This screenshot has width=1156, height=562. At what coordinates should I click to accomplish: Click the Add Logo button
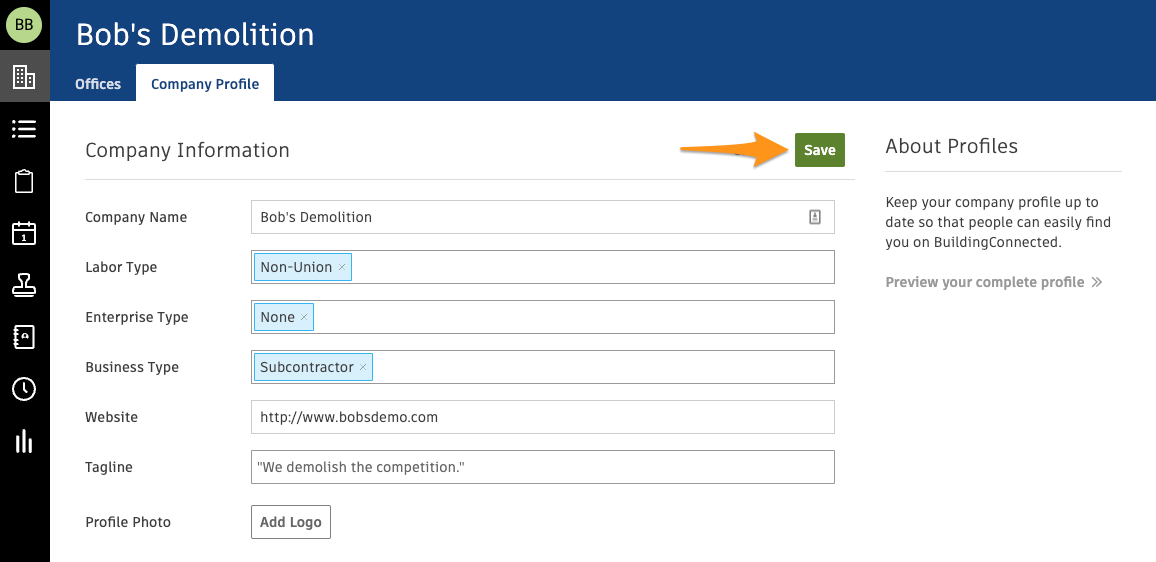point(290,522)
